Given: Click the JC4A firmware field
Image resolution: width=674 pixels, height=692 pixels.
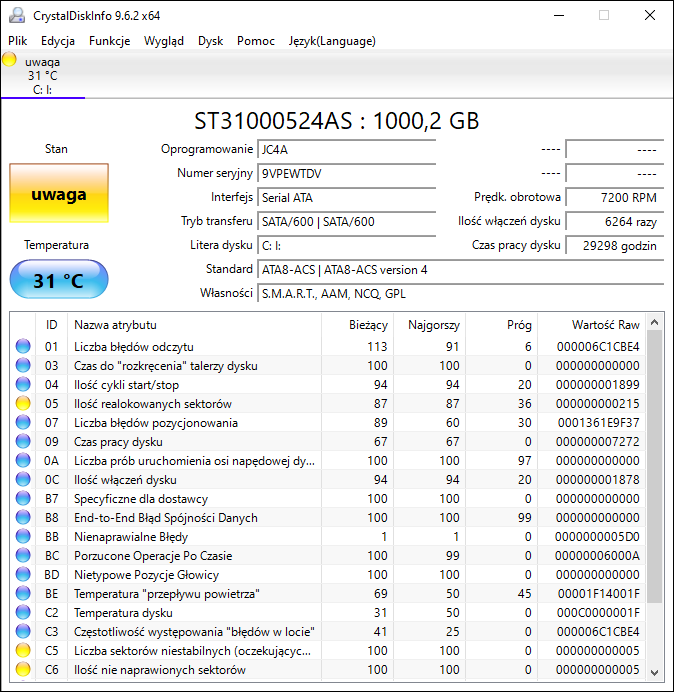Looking at the screenshot, I should [x=346, y=150].
